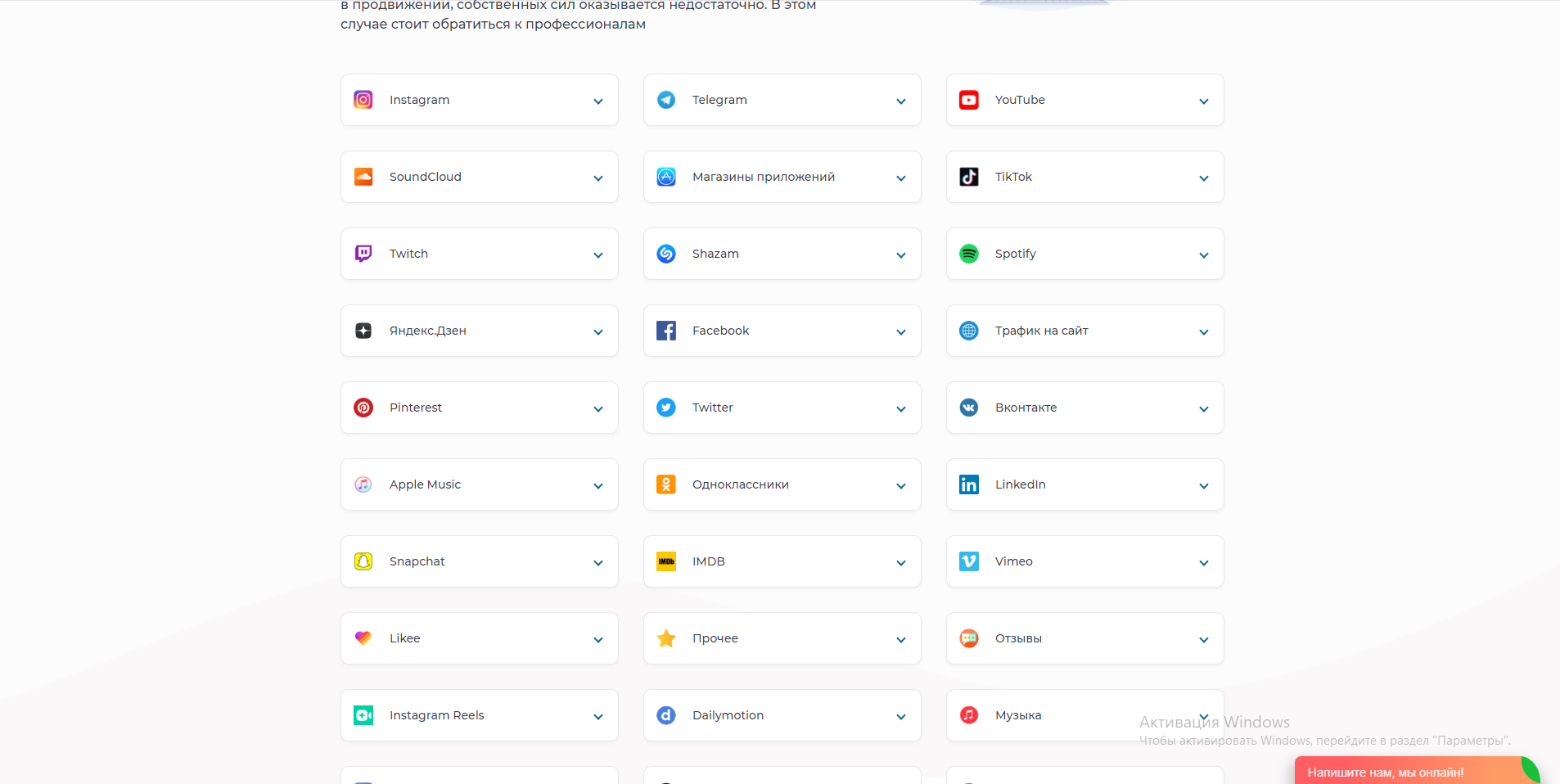Click the Vimeo V icon
Screen dimensions: 1560x784
[x=969, y=561]
